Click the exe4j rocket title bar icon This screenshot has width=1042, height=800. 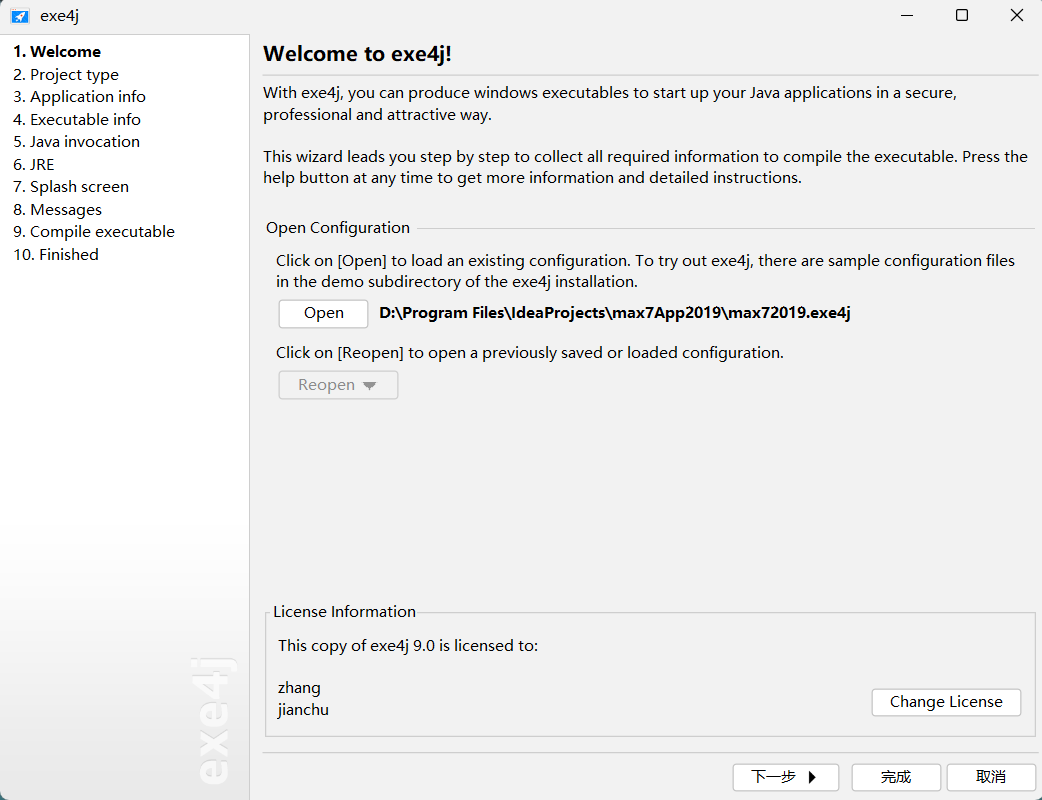point(20,16)
